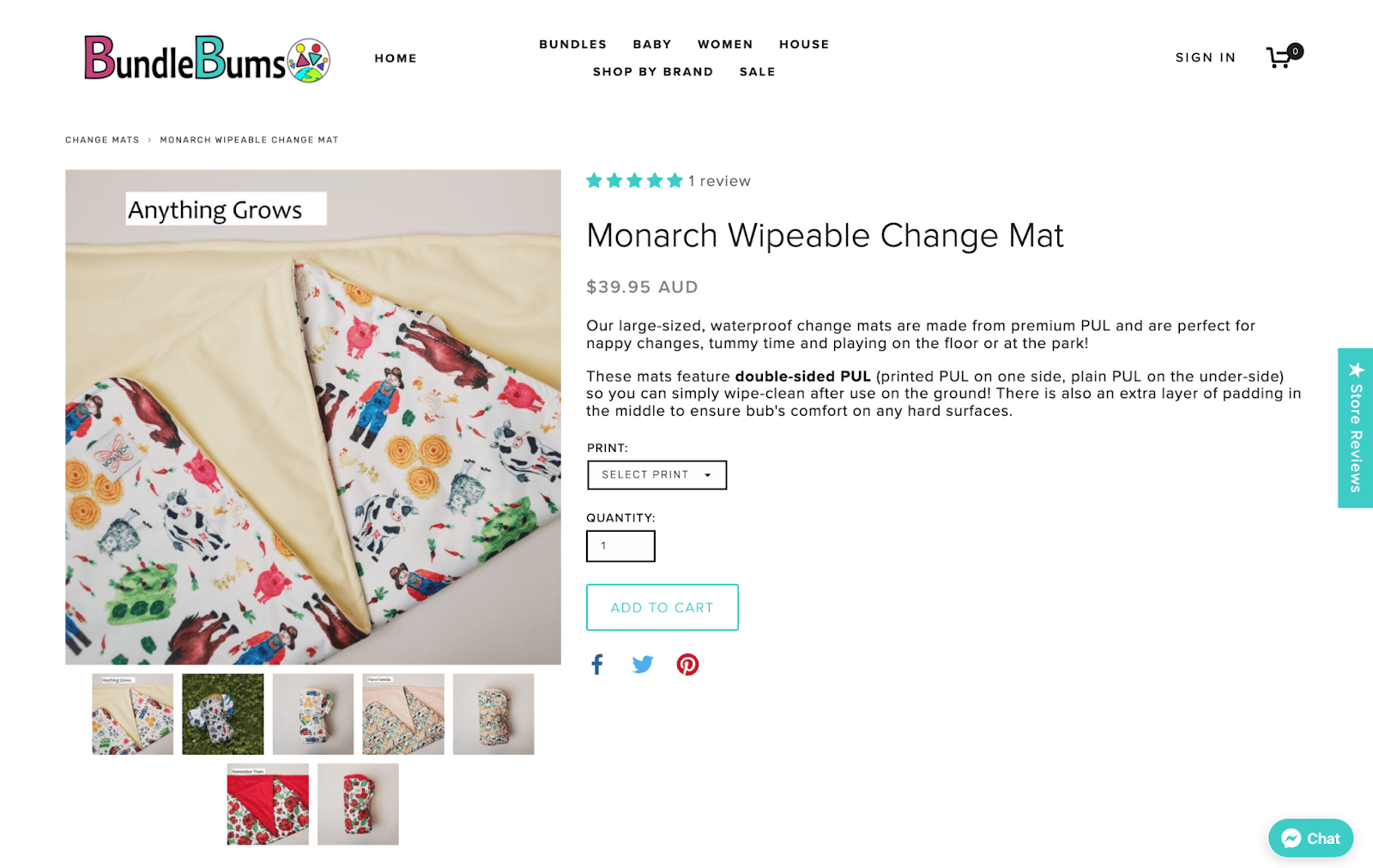Open the shopping cart icon
The image size is (1373, 868).
[x=1280, y=57]
